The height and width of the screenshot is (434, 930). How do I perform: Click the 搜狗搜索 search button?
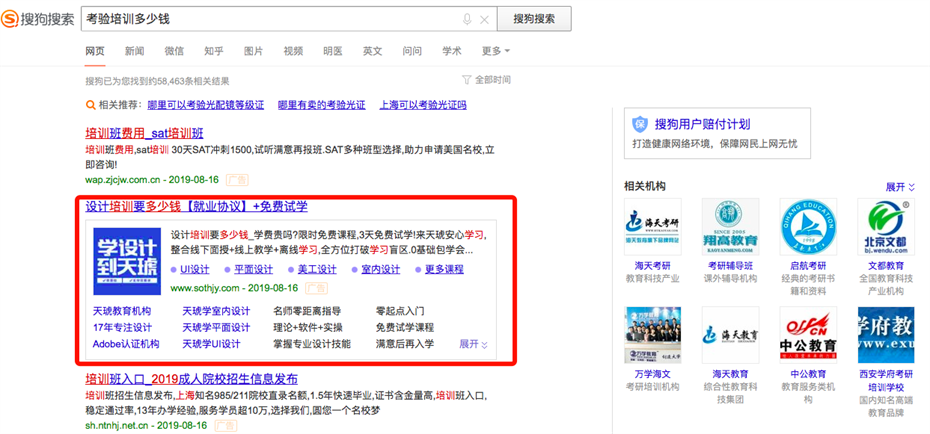[534, 19]
